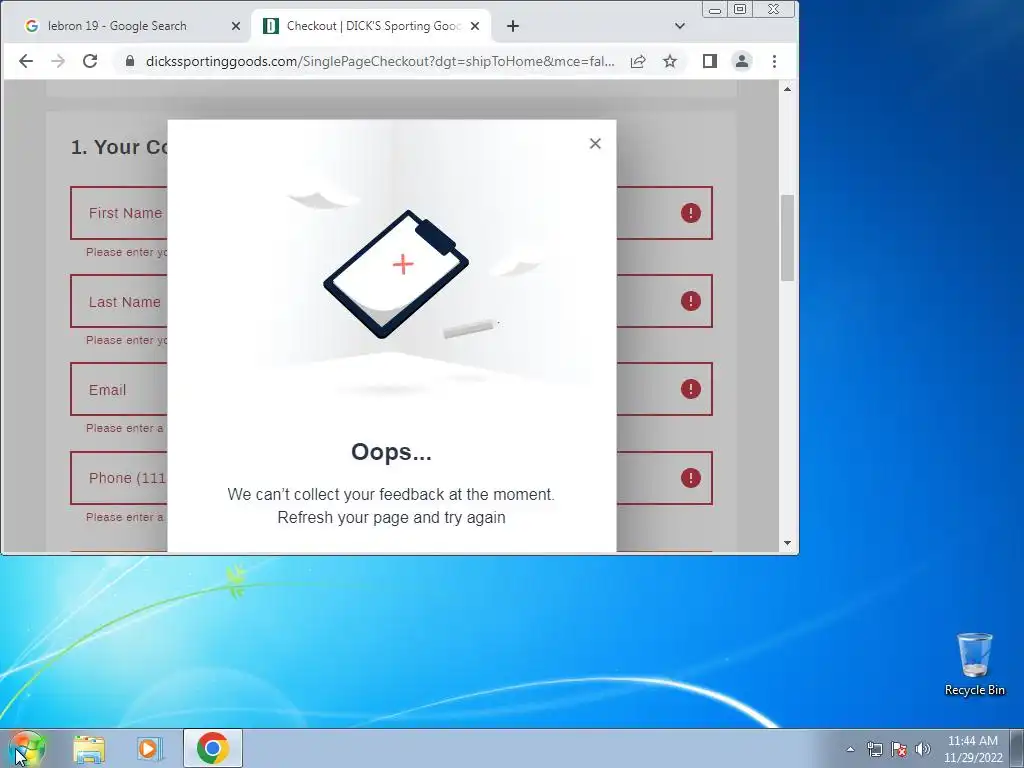Open a new browser tab
Image resolution: width=1024 pixels, height=768 pixels.
[513, 26]
